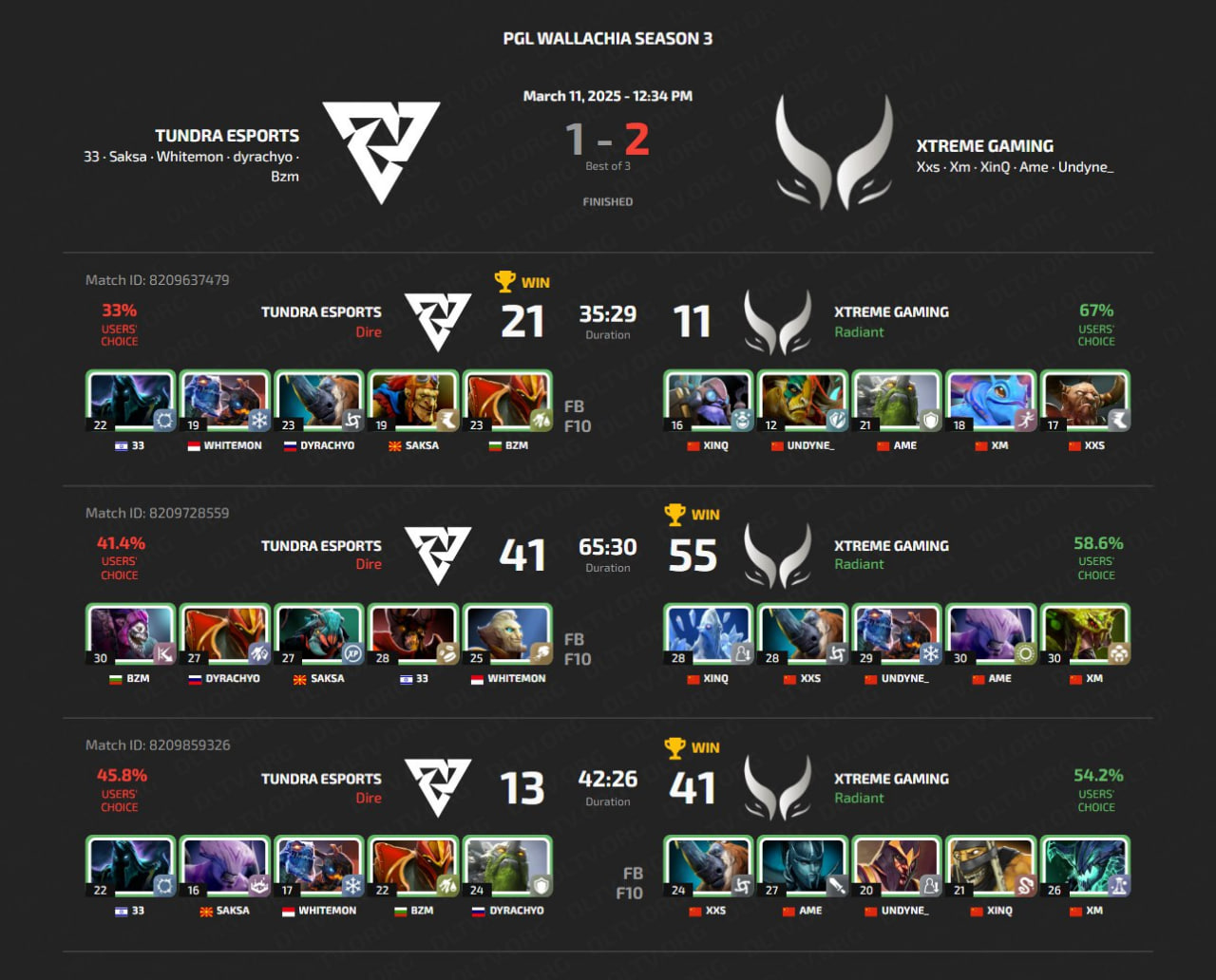Click the gold WIN trophy in match 8209637479
This screenshot has height=980, width=1216.
coord(505,281)
